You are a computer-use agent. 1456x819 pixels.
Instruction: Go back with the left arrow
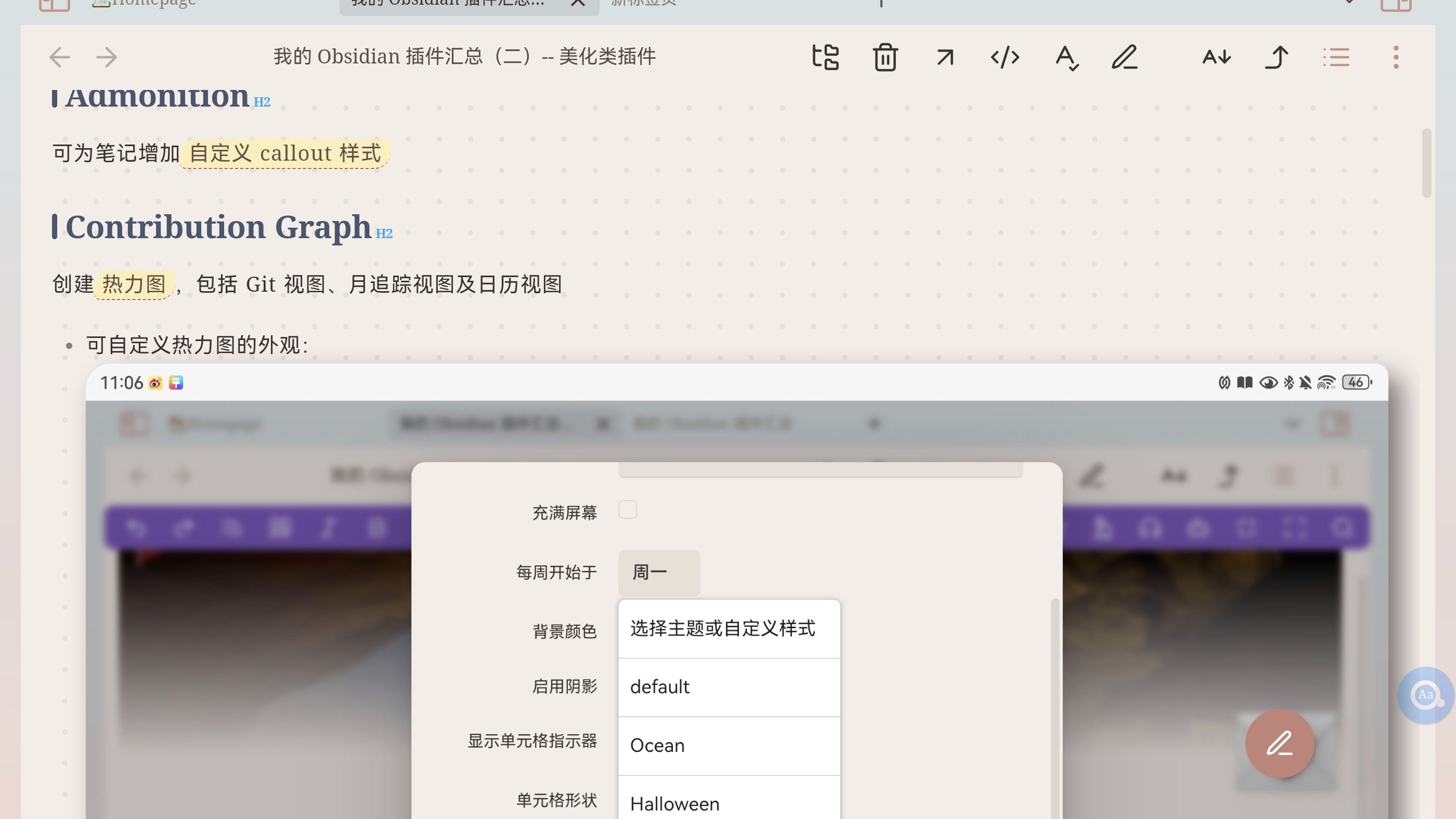(59, 57)
